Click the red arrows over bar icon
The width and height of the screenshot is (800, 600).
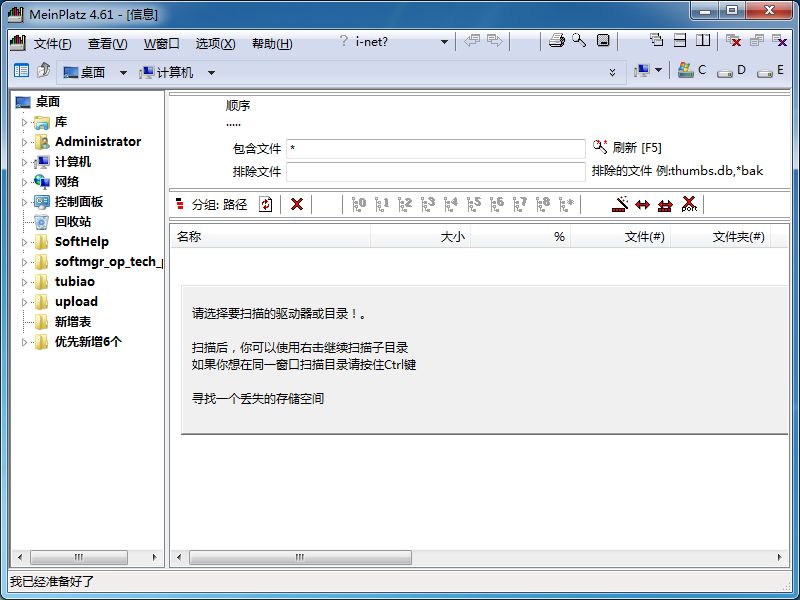coord(665,205)
